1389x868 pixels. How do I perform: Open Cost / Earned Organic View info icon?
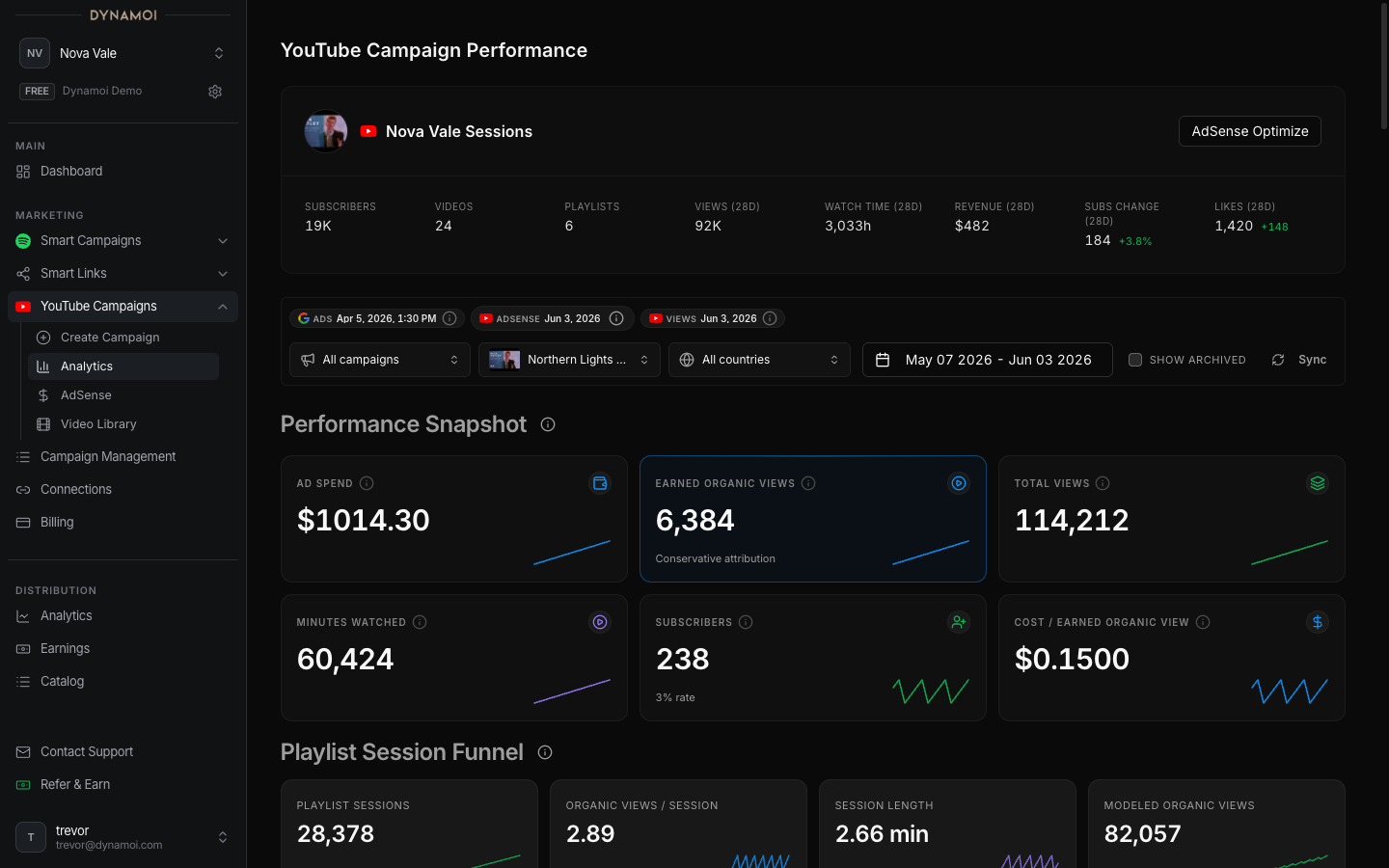click(x=1203, y=622)
